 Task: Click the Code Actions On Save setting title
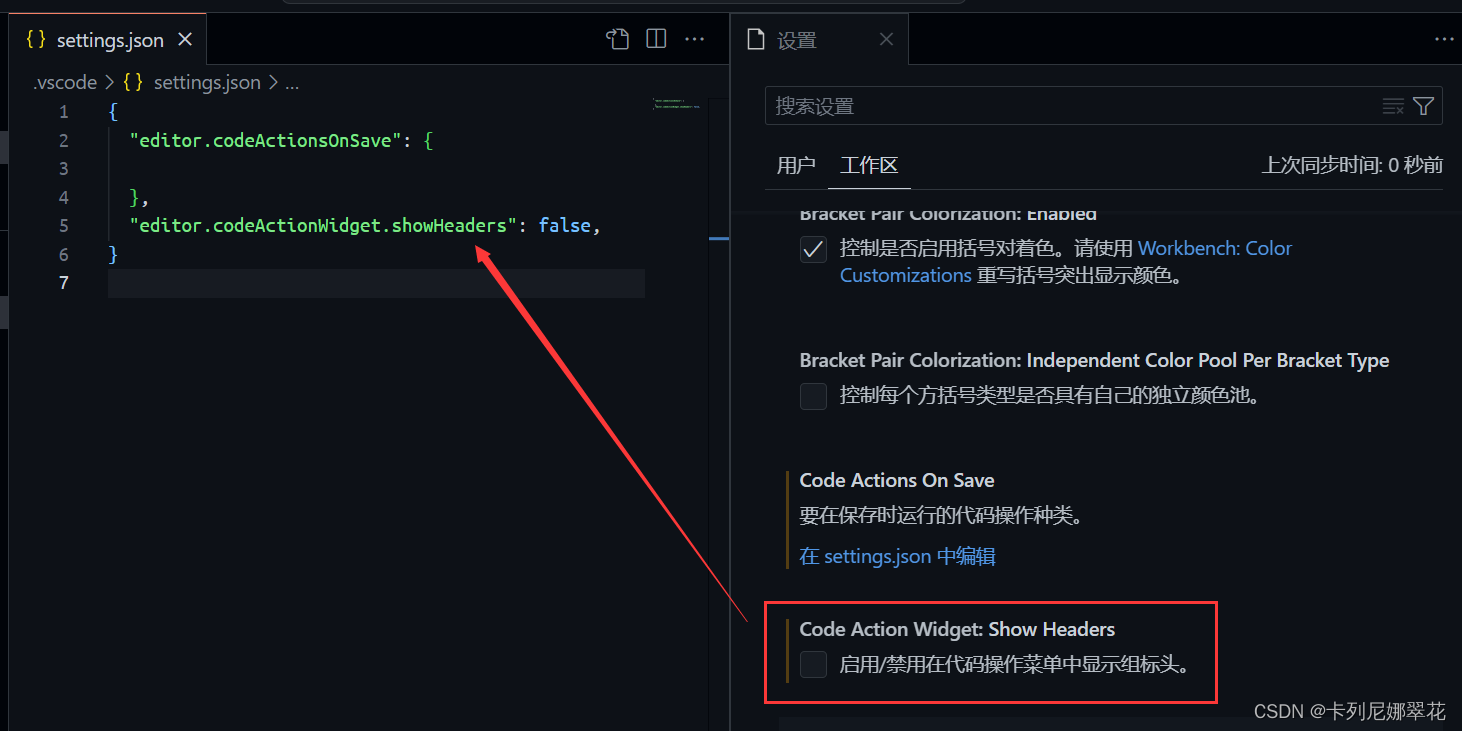pyautogui.click(x=897, y=481)
